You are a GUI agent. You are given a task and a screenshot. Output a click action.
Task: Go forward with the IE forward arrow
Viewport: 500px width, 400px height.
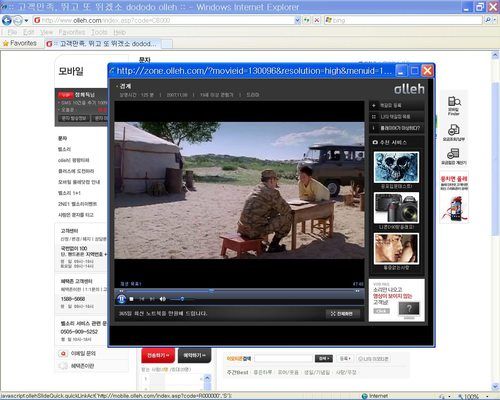18,21
